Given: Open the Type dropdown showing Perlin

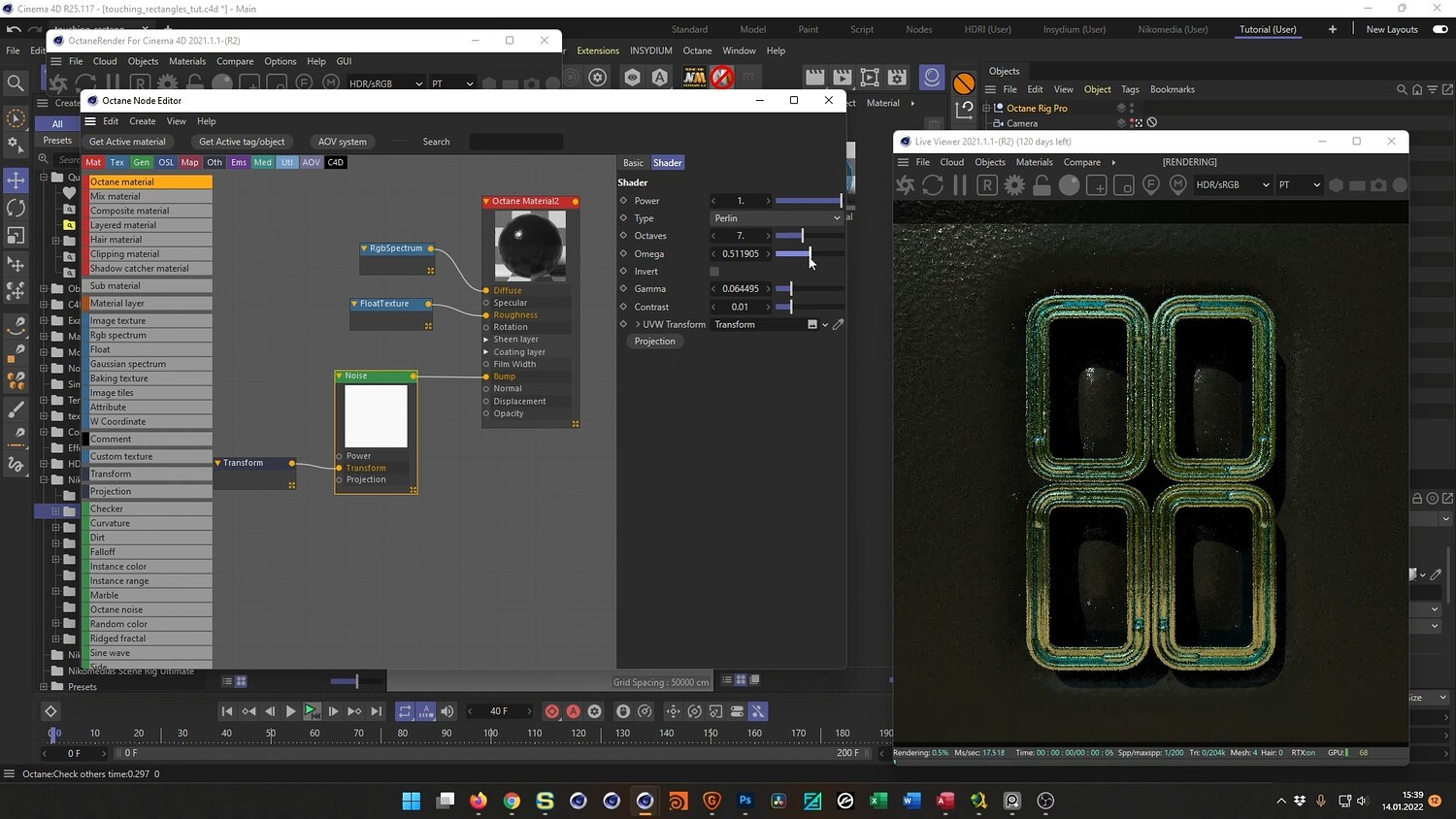Looking at the screenshot, I should point(777,218).
